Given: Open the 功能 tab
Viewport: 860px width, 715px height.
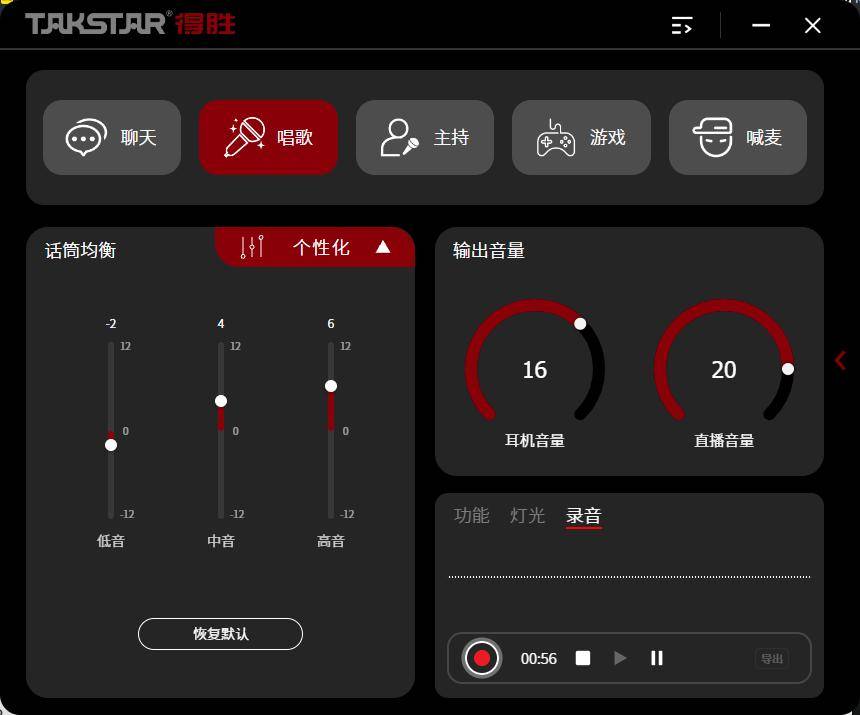Looking at the screenshot, I should (x=471, y=516).
